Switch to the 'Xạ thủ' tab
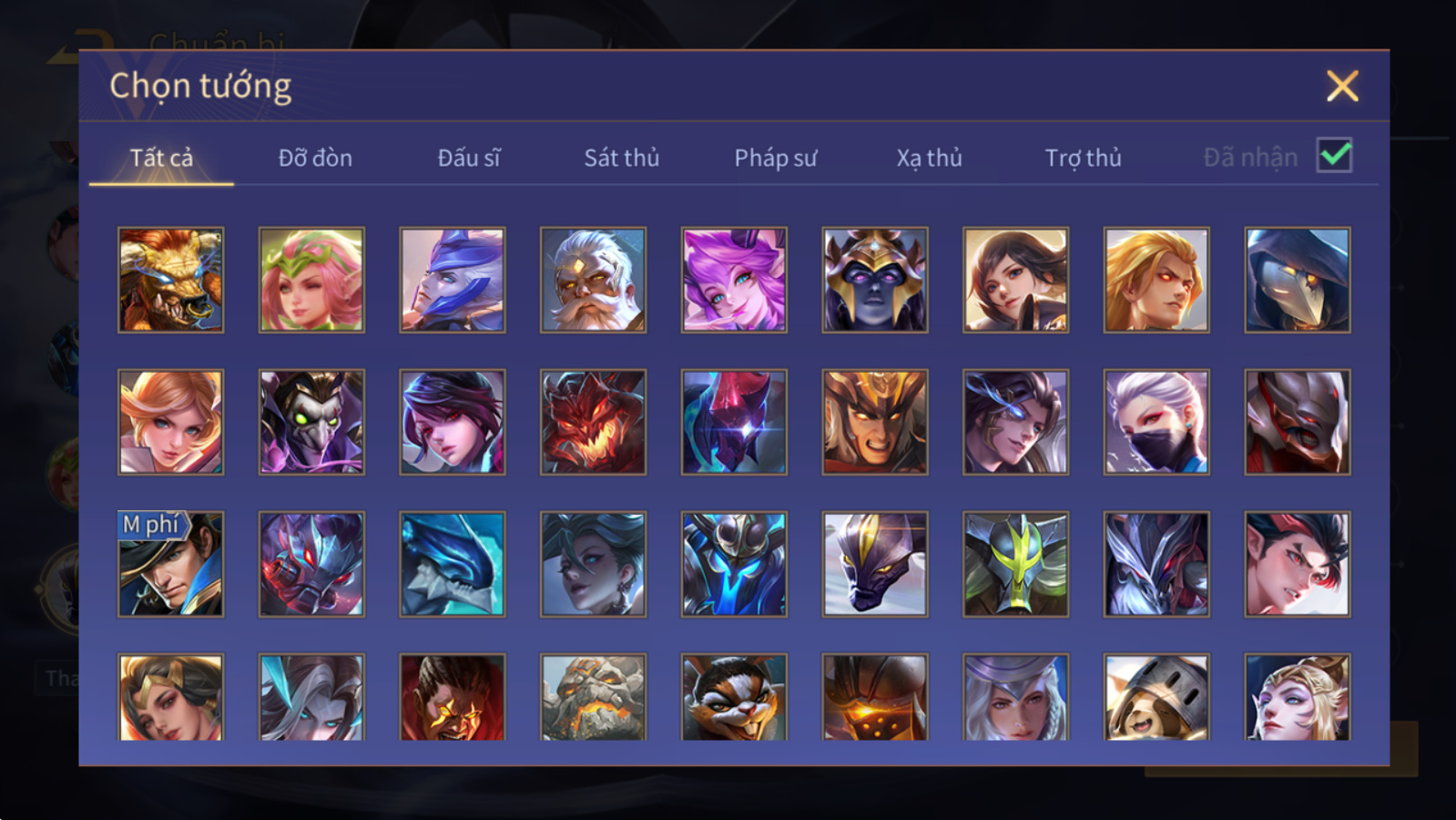Image resolution: width=1456 pixels, height=820 pixels. (x=929, y=158)
